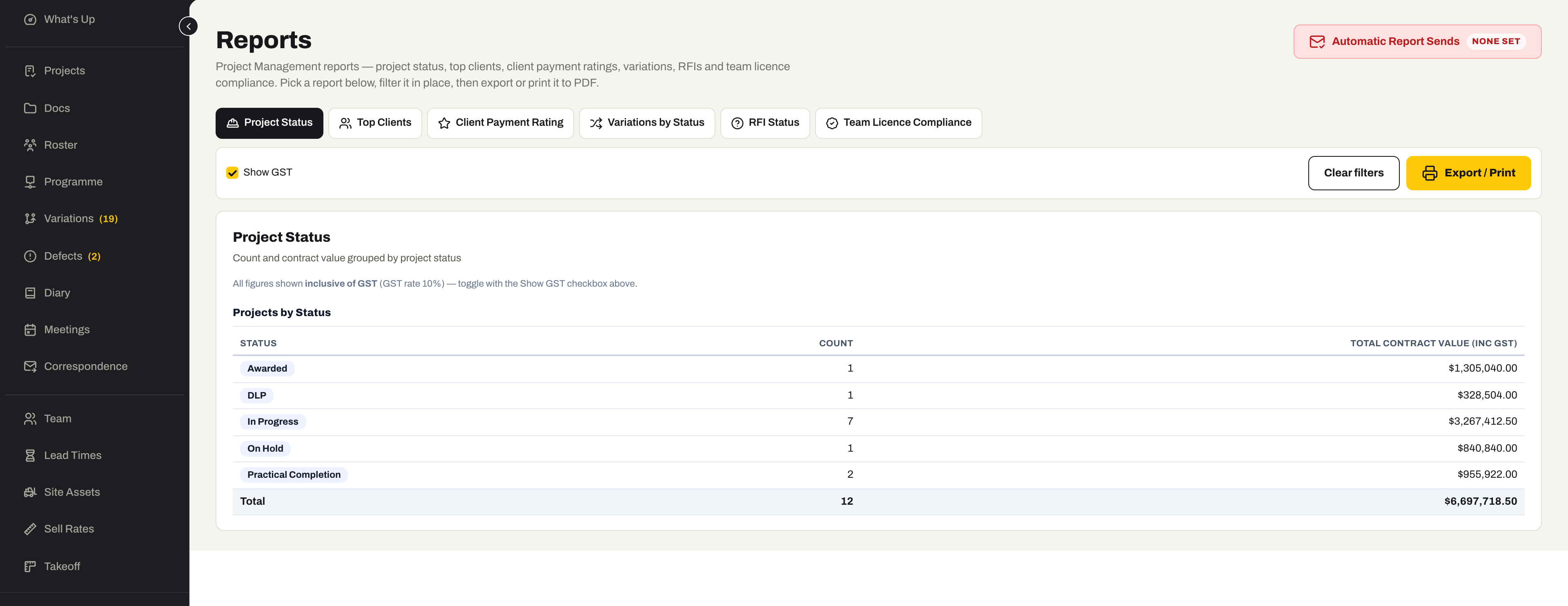The image size is (1568, 606).
Task: Click the Total Contract Value column header
Action: coord(1434,343)
